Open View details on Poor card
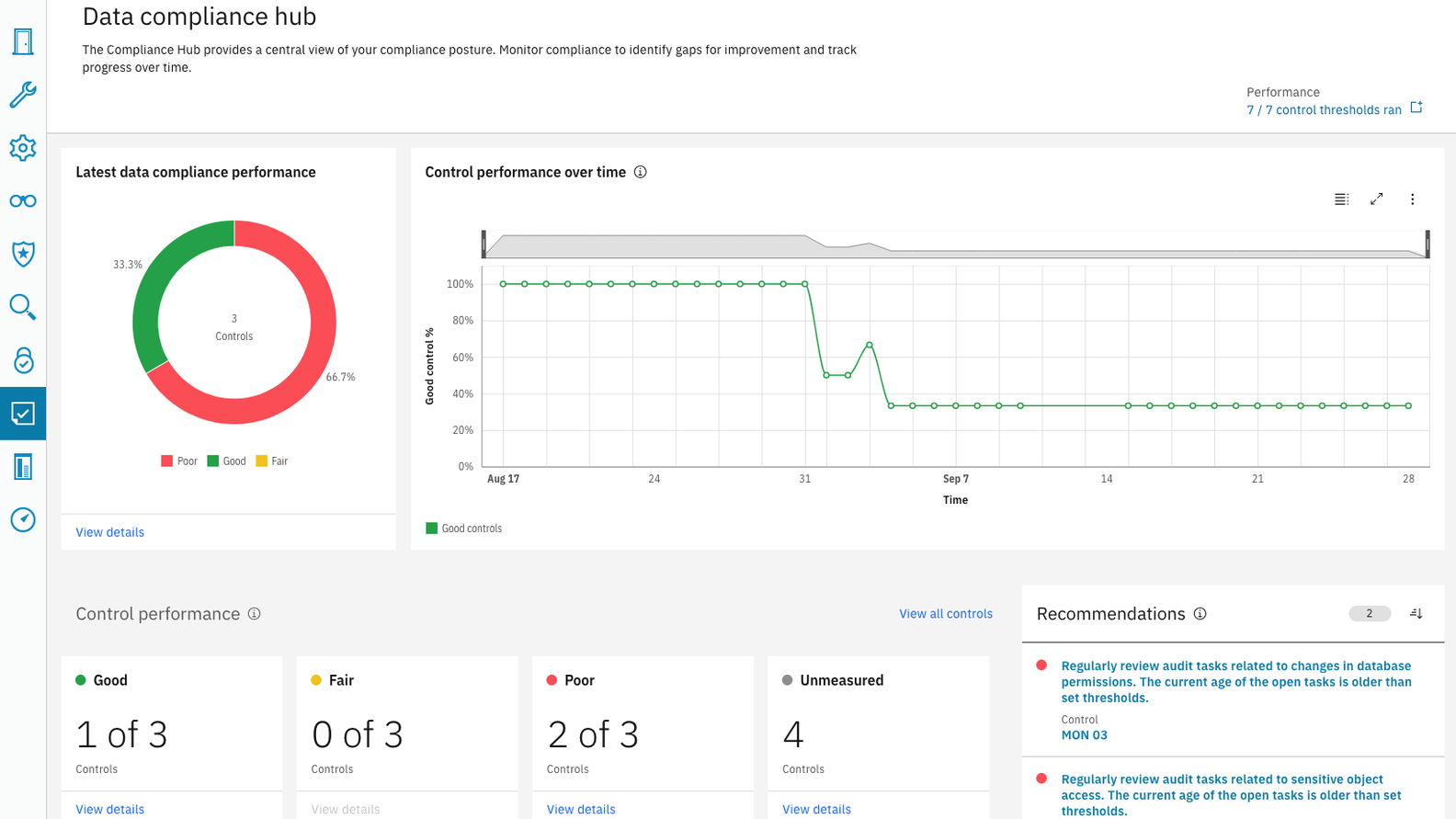The width and height of the screenshot is (1456, 819). [581, 809]
